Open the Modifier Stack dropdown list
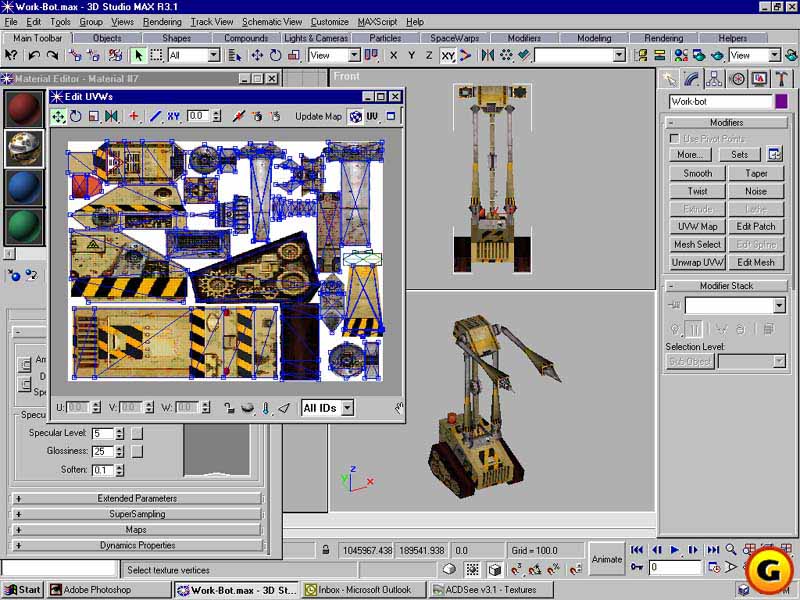800x600 pixels. [779, 306]
